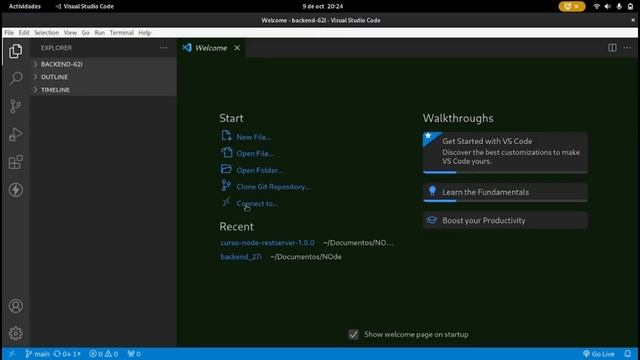Click the Explorer more actions ellipsis

point(163,48)
